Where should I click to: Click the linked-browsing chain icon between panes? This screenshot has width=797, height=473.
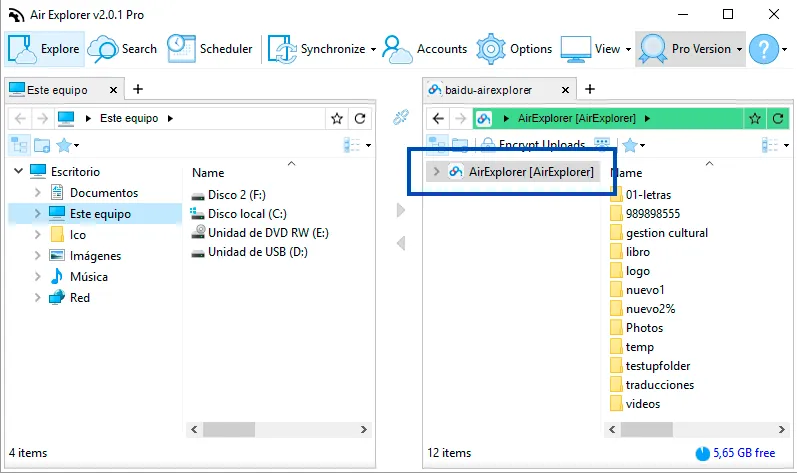tap(401, 117)
